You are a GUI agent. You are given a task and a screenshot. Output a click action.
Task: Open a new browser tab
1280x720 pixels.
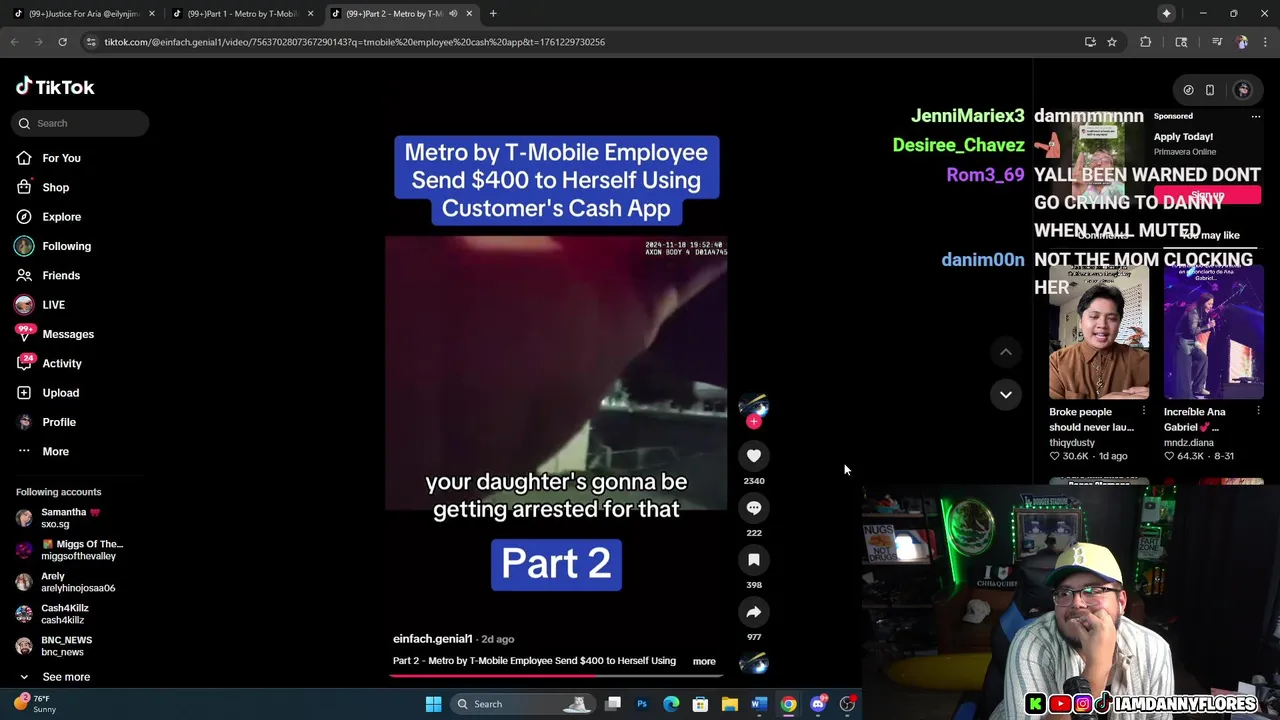[x=493, y=13]
